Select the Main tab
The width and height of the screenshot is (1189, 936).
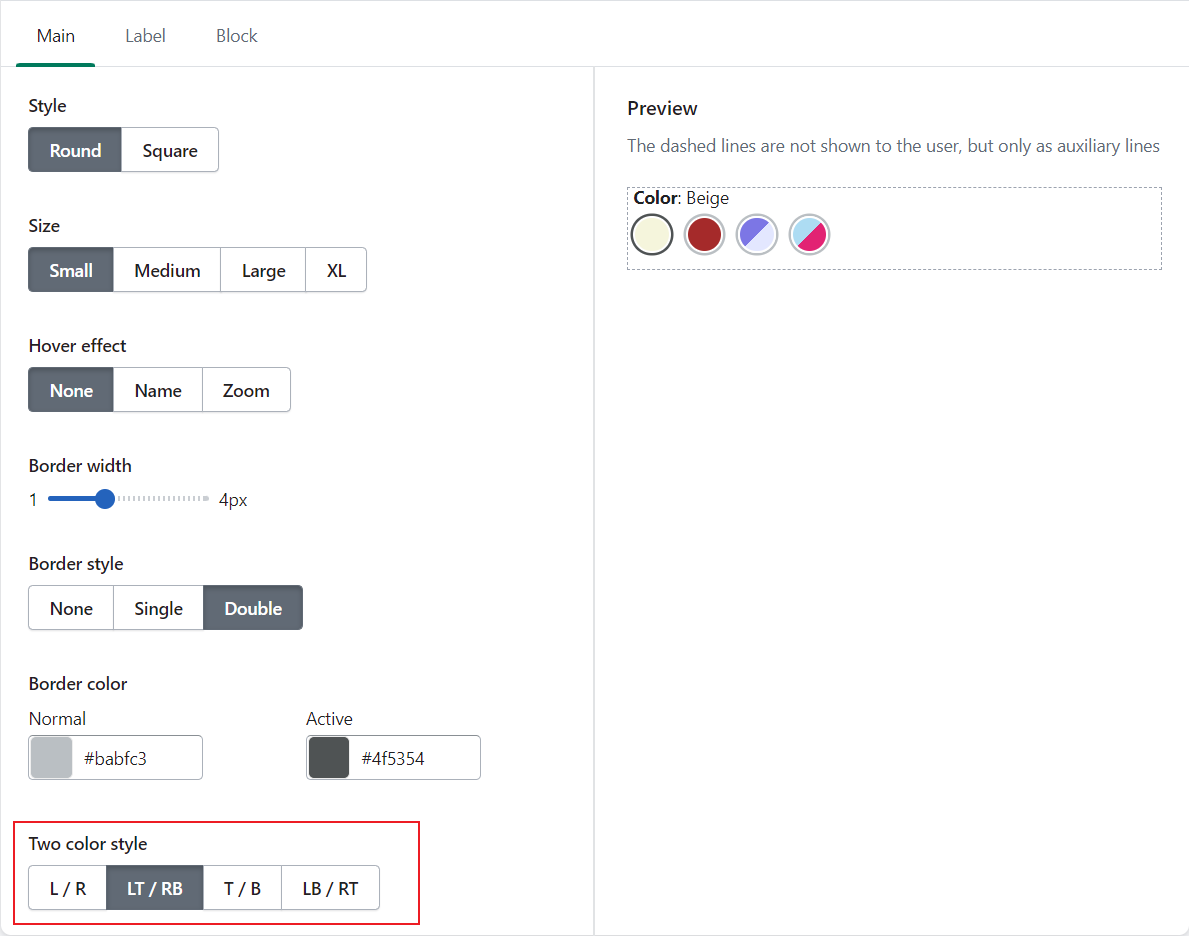(x=56, y=36)
